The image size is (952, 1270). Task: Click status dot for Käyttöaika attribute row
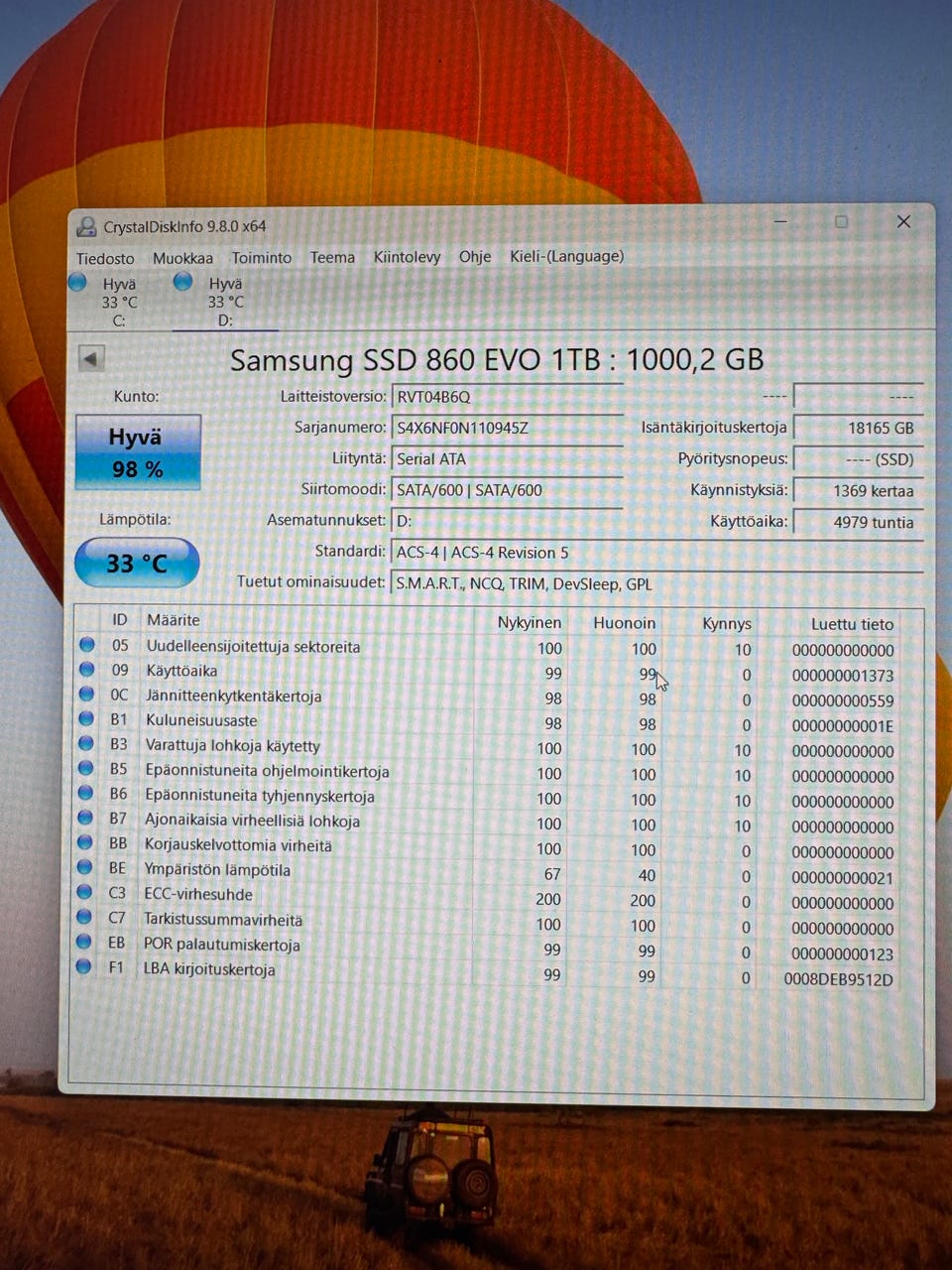(x=87, y=670)
